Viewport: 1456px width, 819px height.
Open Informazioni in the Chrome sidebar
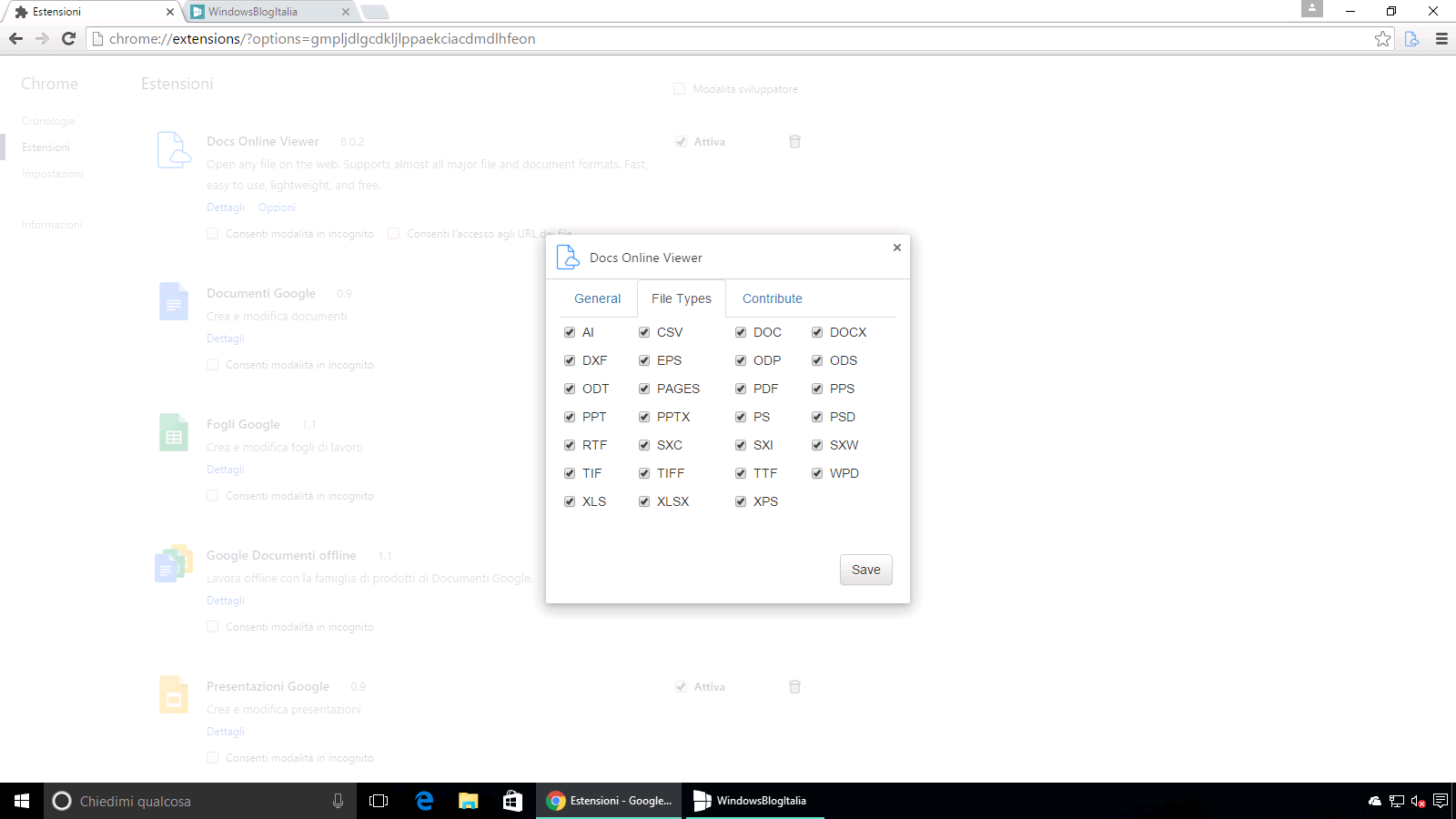point(52,225)
